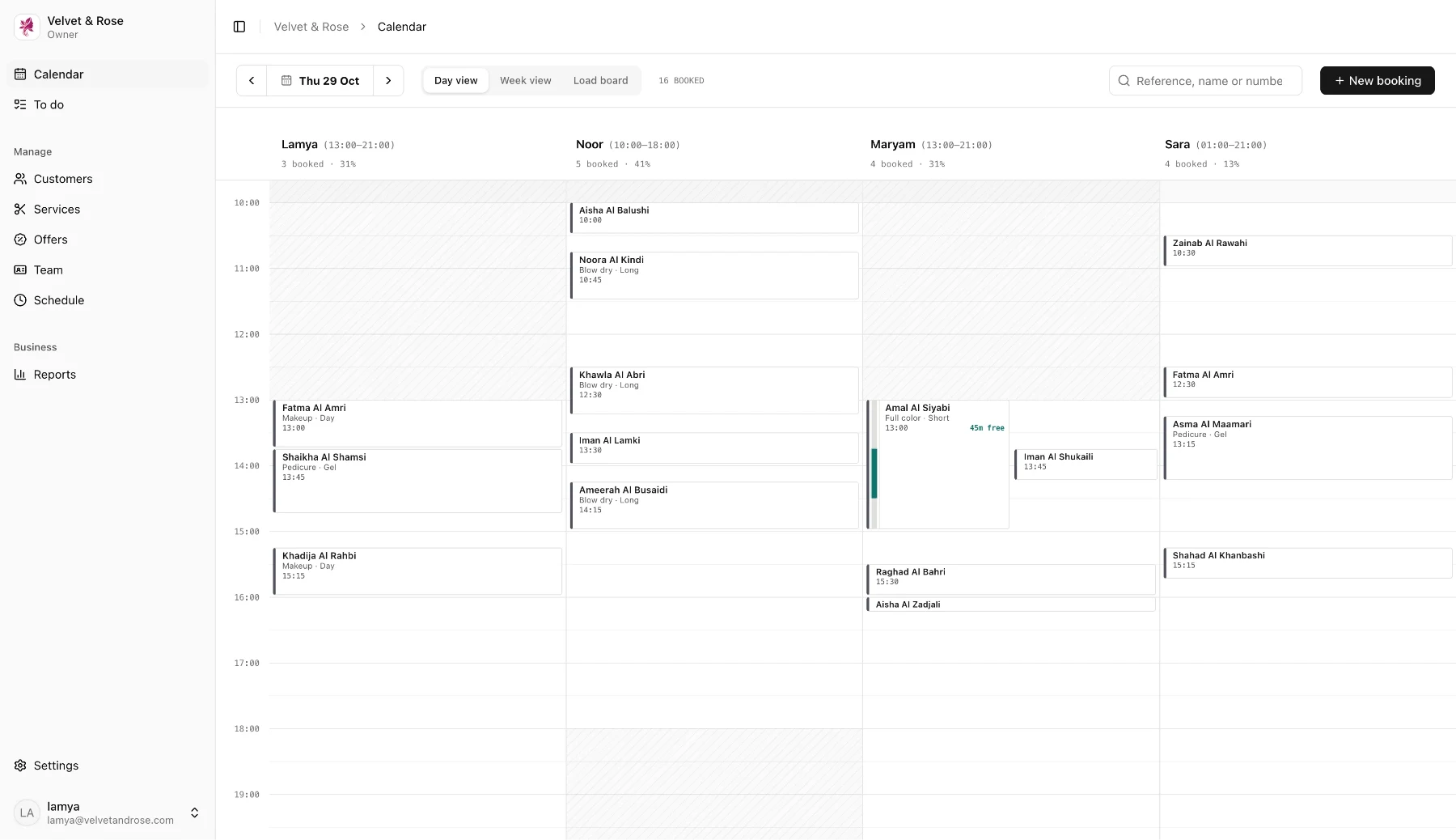Click the search magnifier icon
The height and width of the screenshot is (840, 1456).
point(1124,81)
